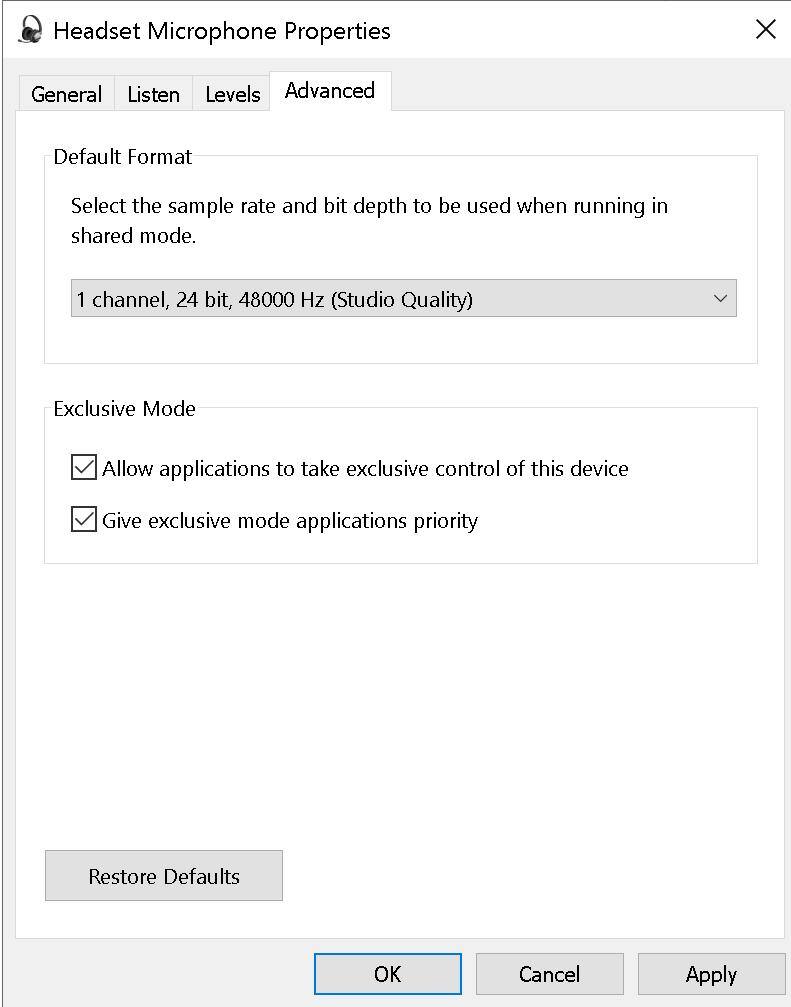Go to the Levels tab

[232, 94]
